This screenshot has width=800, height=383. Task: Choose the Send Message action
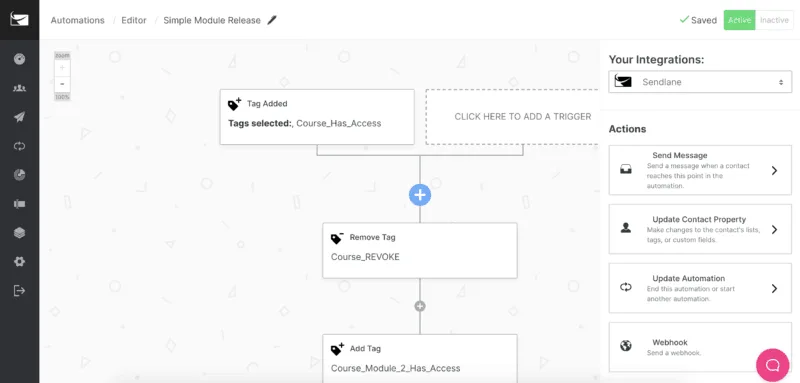[700, 170]
